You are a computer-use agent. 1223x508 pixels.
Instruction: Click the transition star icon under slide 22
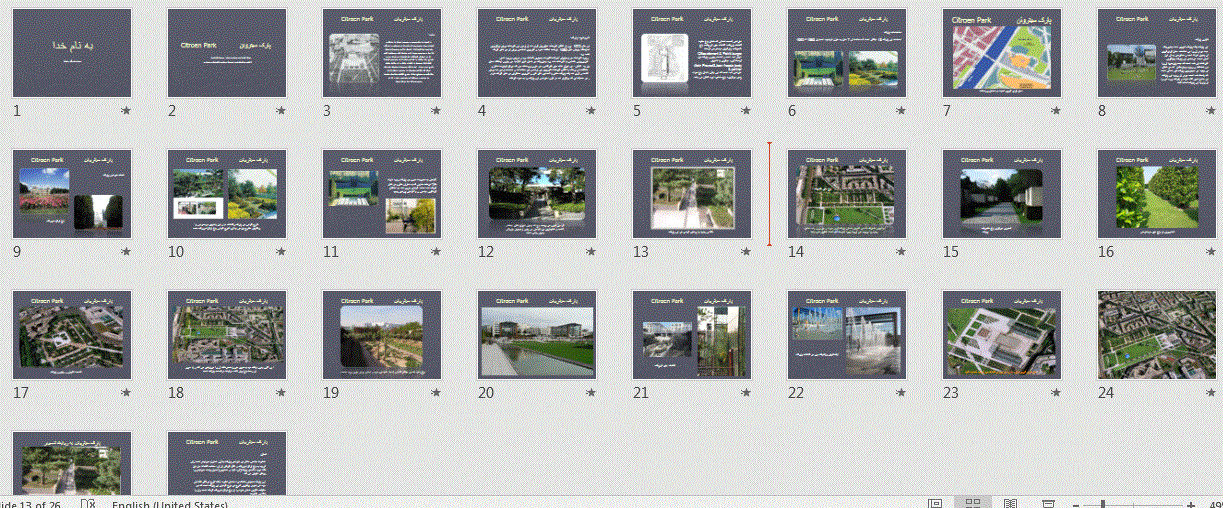coord(901,393)
